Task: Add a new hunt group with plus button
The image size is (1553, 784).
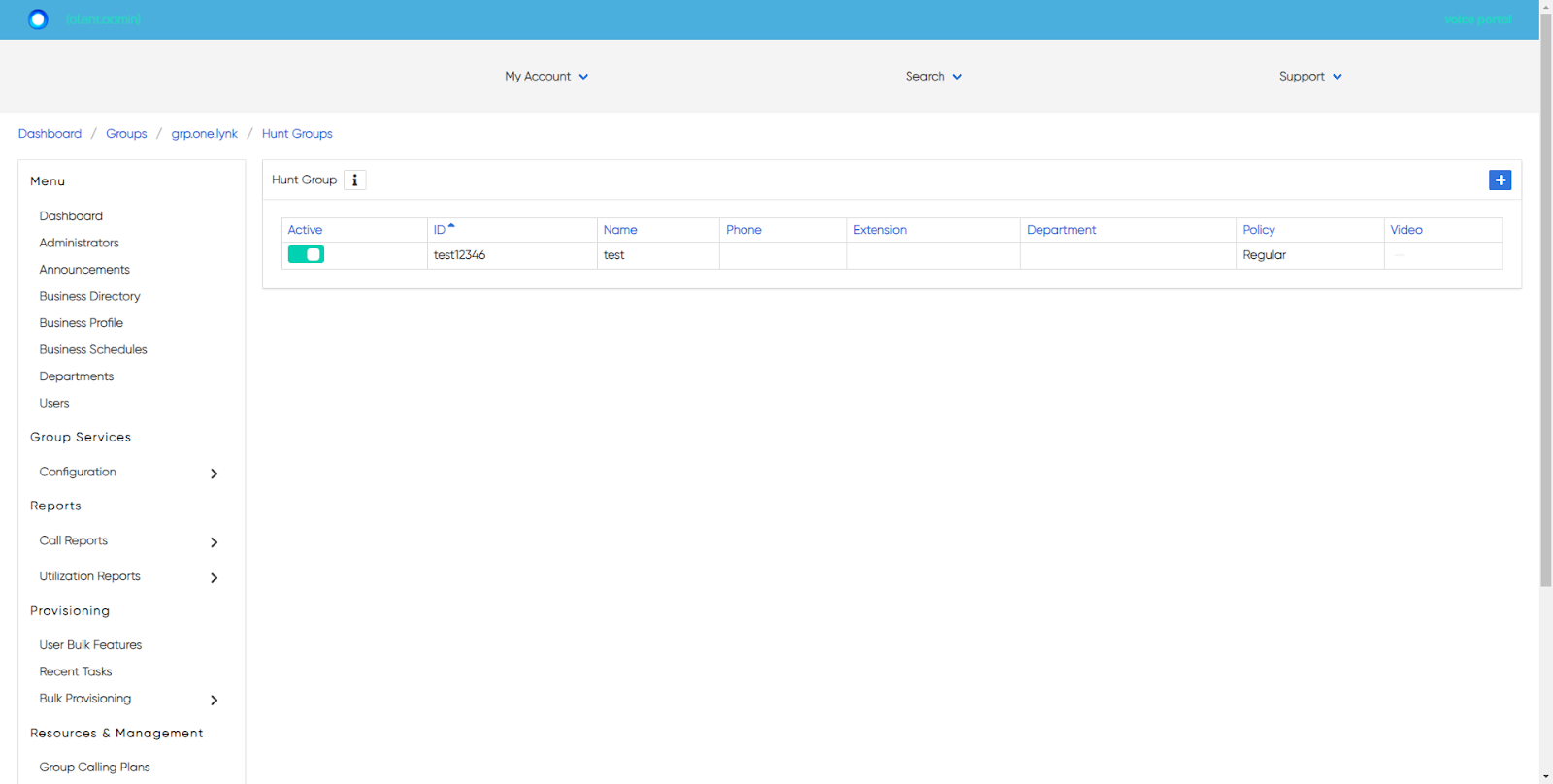Action: 1500,180
